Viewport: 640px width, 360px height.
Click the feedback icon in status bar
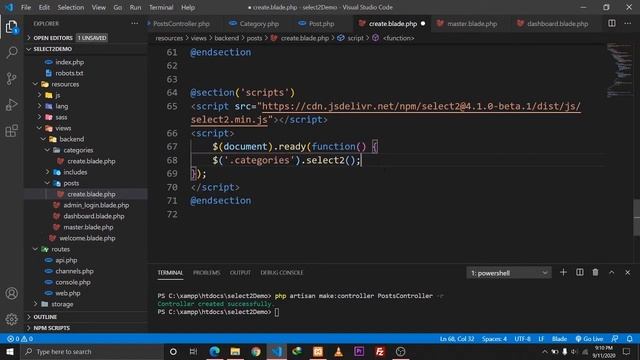pyautogui.click(x=615, y=339)
